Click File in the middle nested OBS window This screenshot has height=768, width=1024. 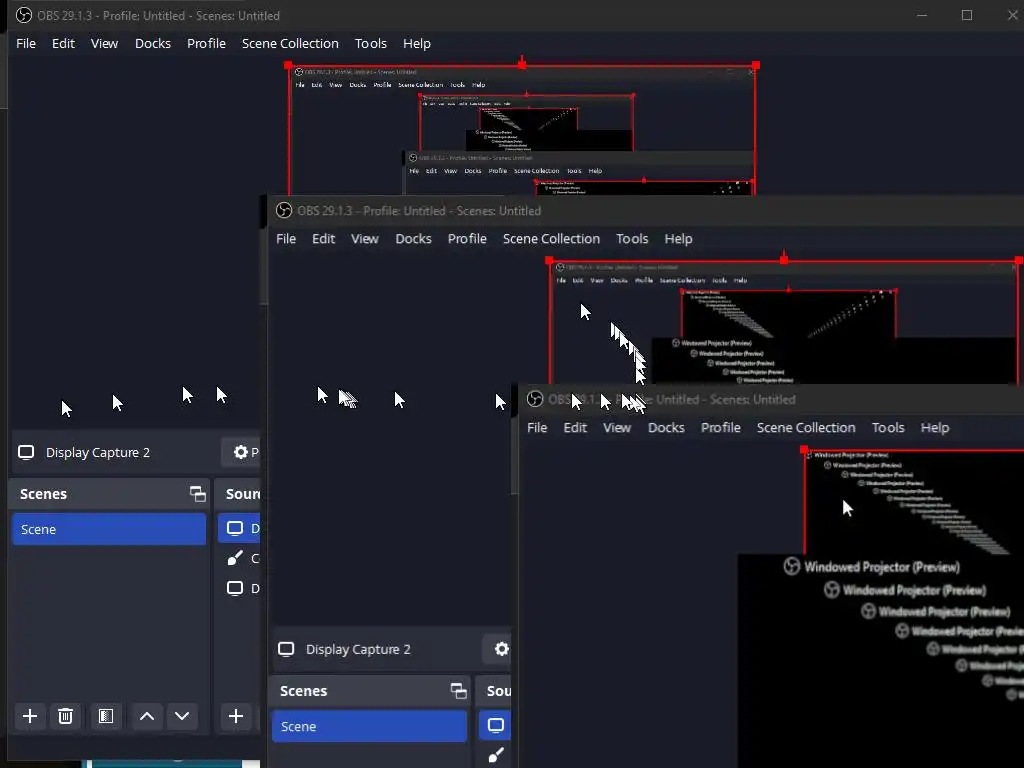(286, 238)
